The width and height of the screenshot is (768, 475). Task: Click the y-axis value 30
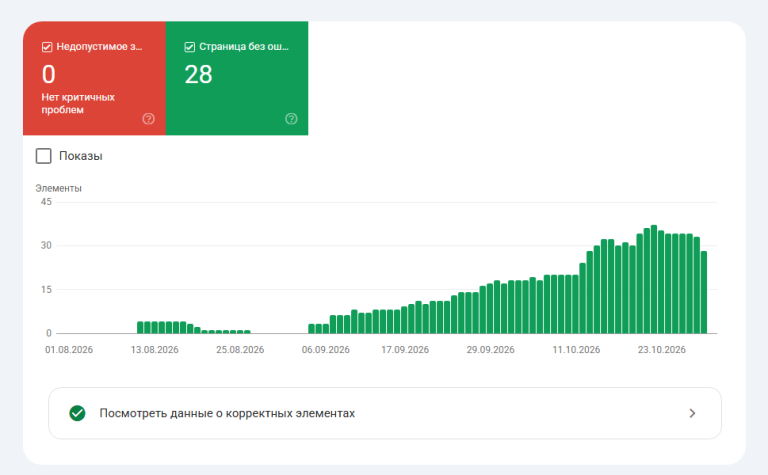(x=46, y=245)
